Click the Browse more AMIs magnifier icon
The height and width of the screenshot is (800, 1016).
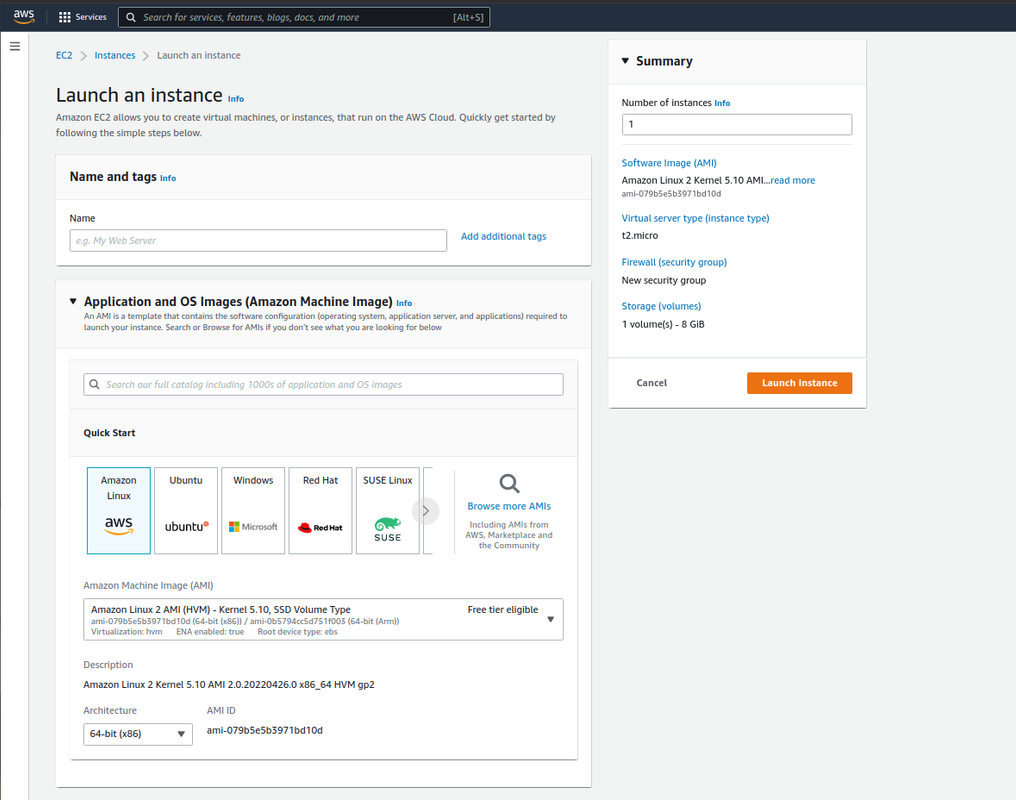click(509, 484)
